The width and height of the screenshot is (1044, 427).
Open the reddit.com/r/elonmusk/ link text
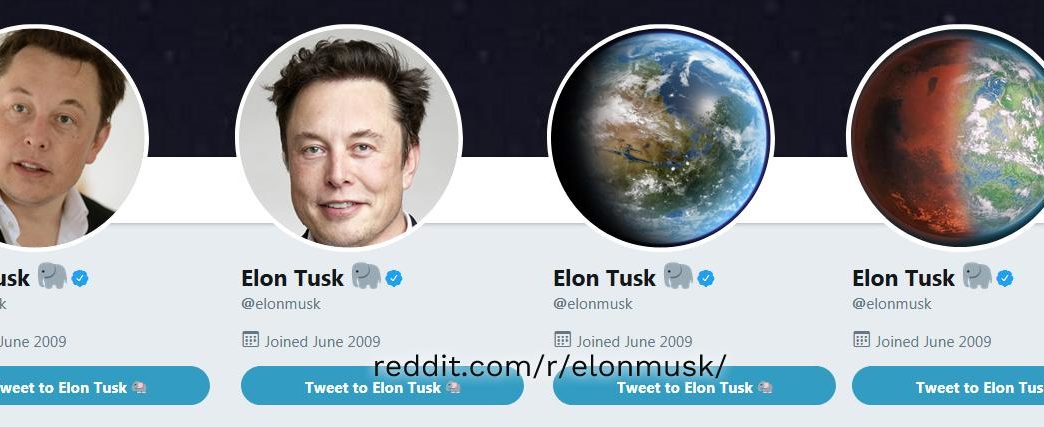549,366
